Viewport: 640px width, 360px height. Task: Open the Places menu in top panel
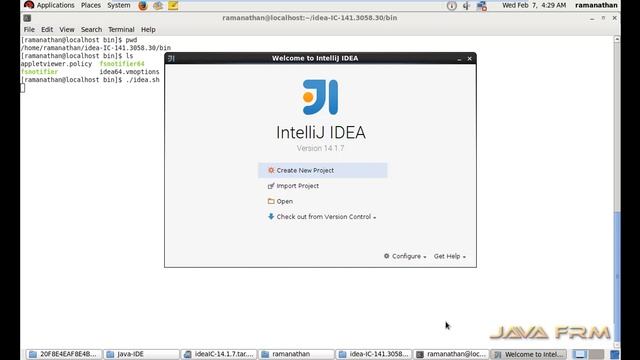click(x=91, y=5)
